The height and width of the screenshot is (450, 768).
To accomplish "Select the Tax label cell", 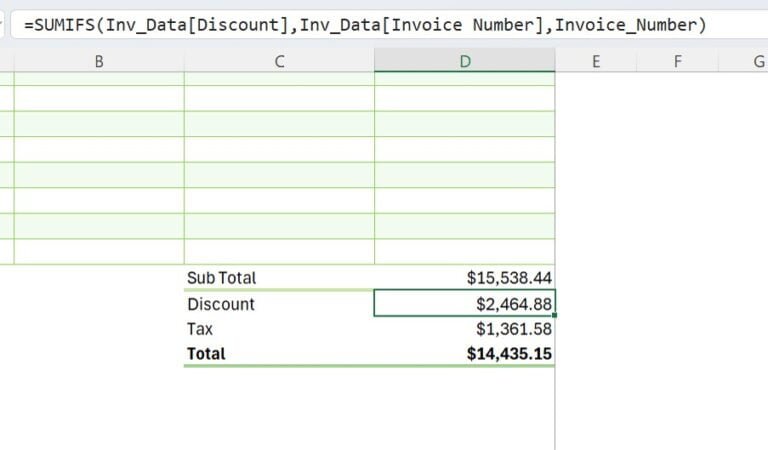I will point(279,329).
